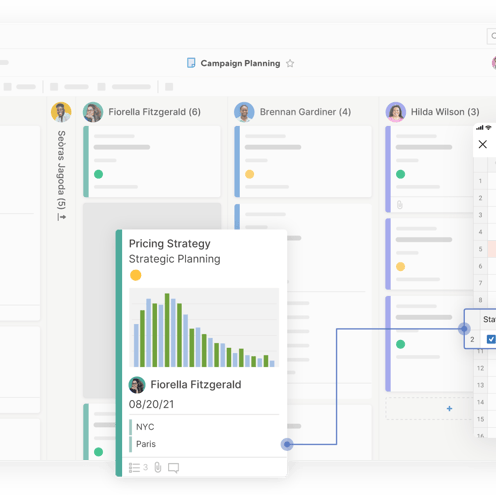Open Brennan Gardiner's first card
The width and height of the screenshot is (496, 496).
coord(303,162)
